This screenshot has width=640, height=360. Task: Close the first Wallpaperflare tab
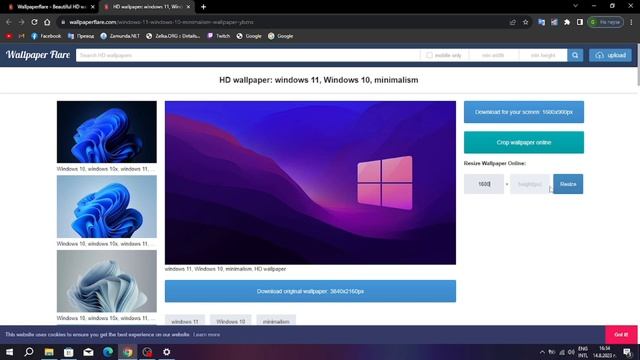point(93,7)
